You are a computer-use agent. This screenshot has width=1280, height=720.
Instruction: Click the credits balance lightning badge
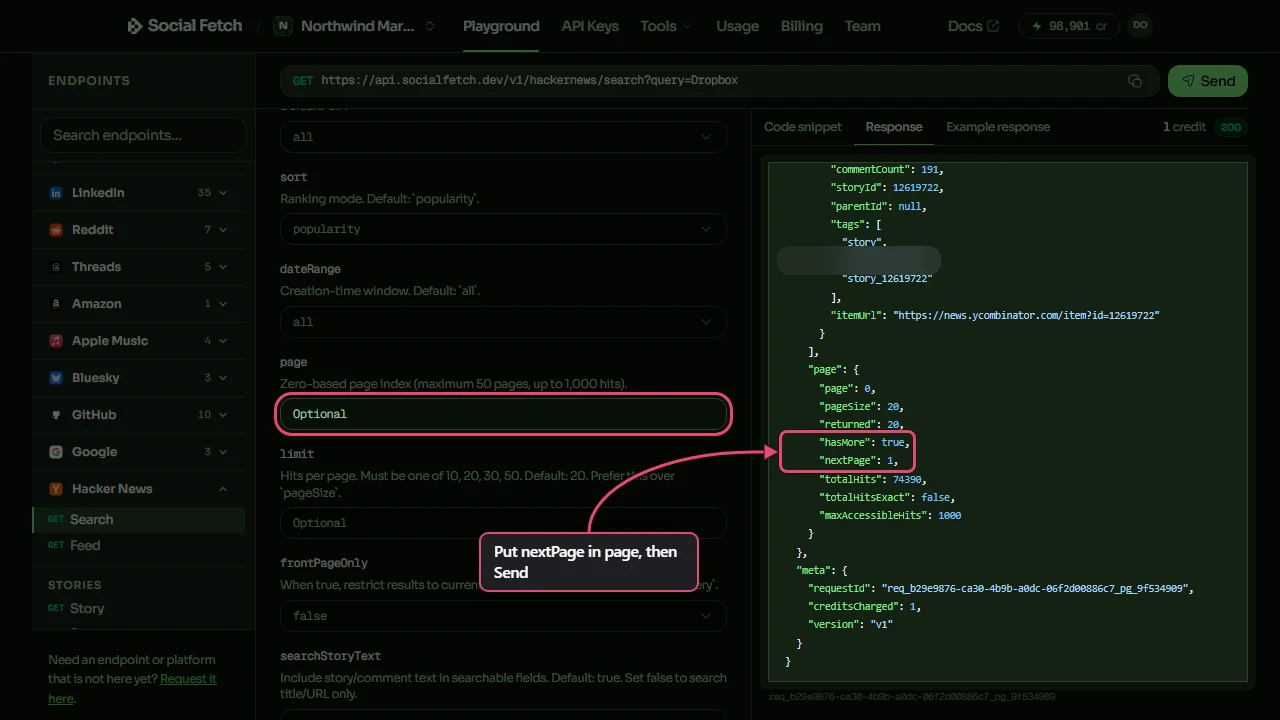[1068, 26]
